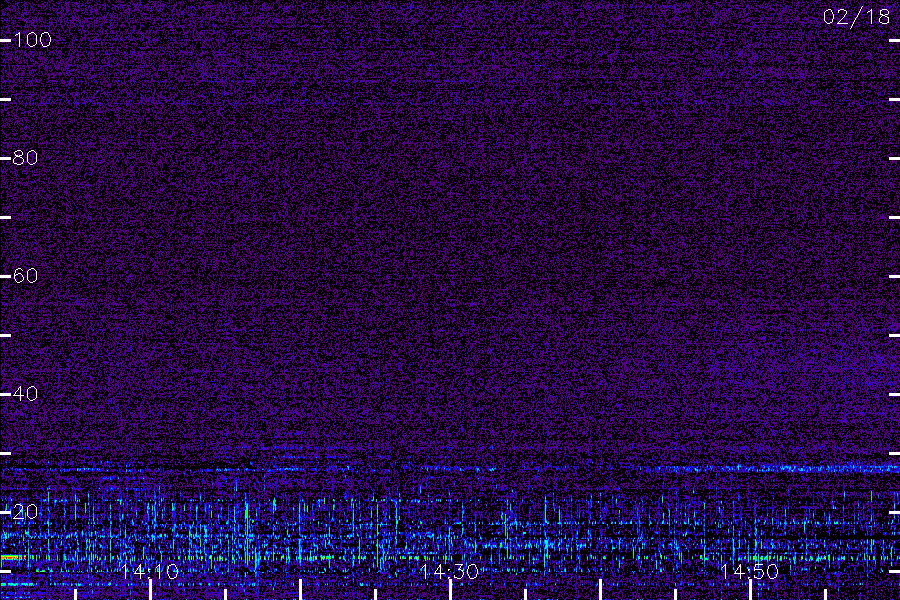Click the 02/18 date label
900x600 pixels.
tap(856, 17)
